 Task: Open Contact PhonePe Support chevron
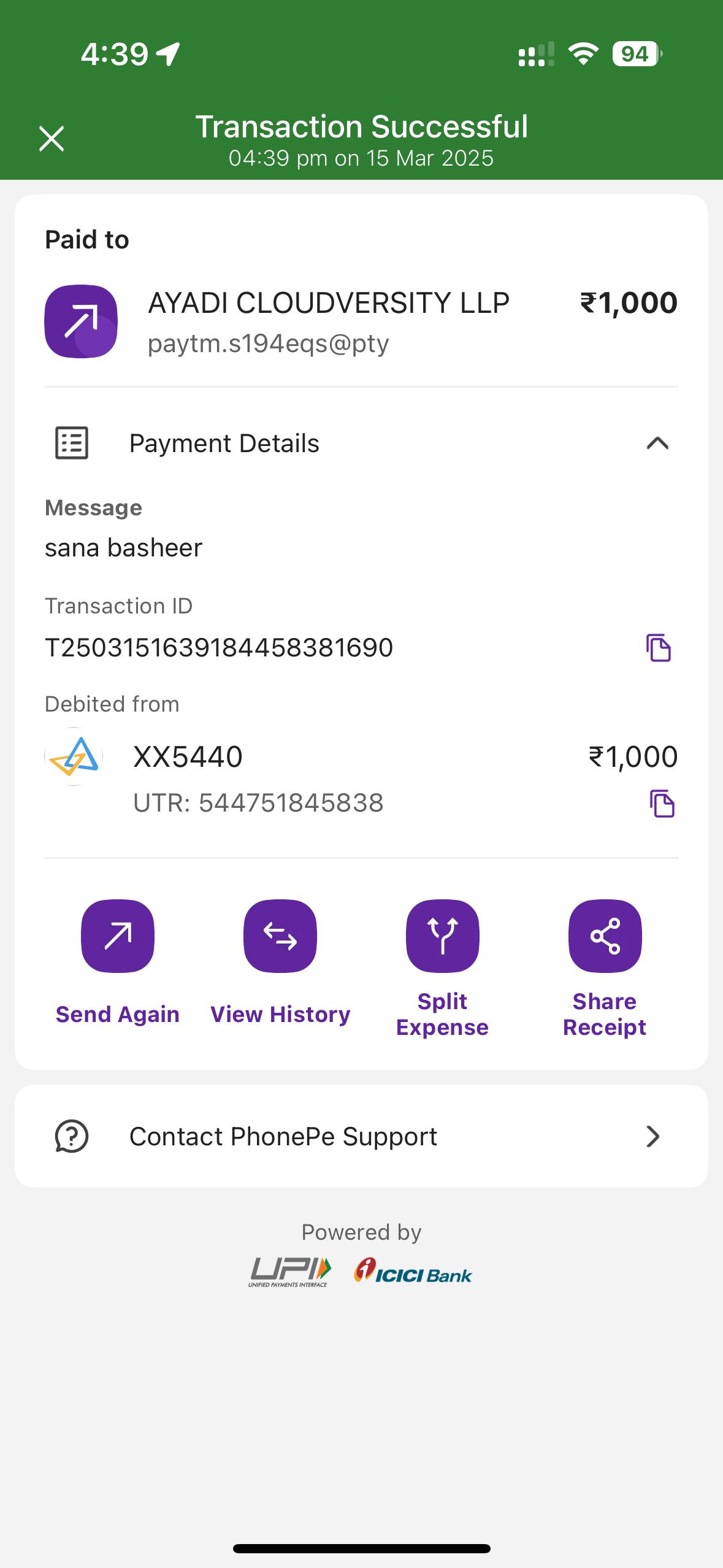653,1137
